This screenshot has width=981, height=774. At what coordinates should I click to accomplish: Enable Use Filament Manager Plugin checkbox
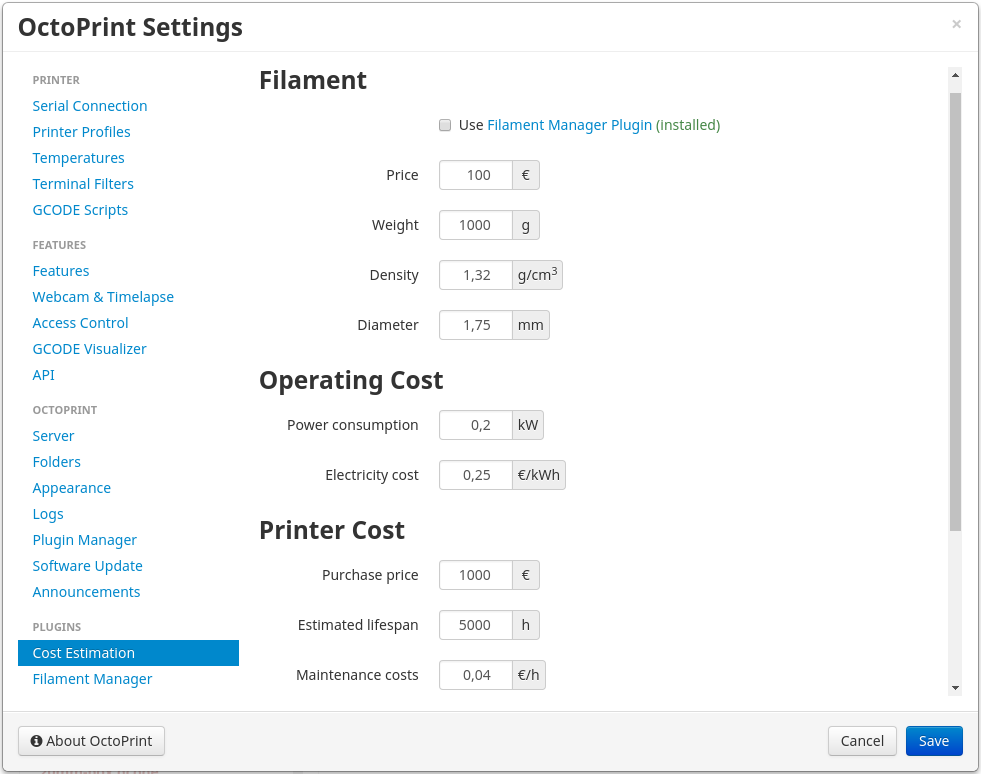pos(445,125)
